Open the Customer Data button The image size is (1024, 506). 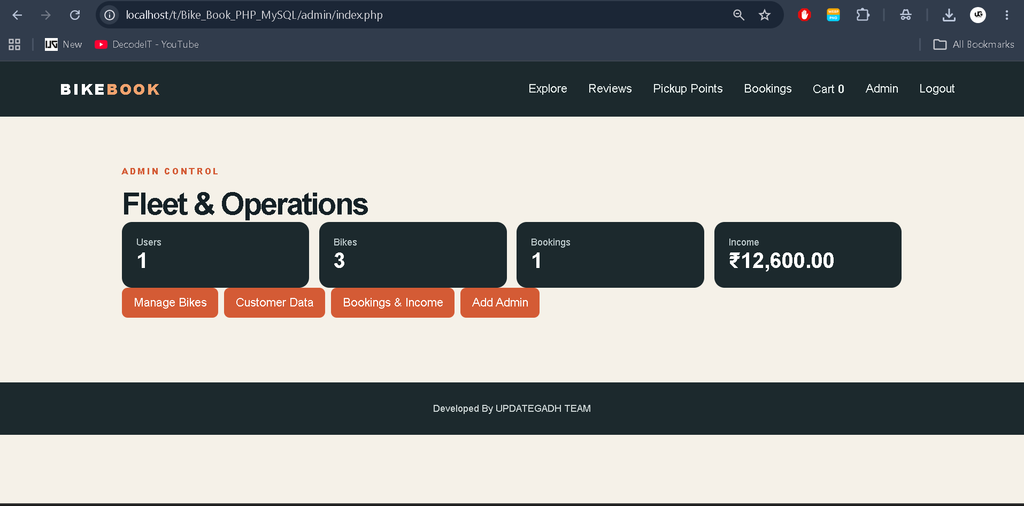tap(274, 303)
